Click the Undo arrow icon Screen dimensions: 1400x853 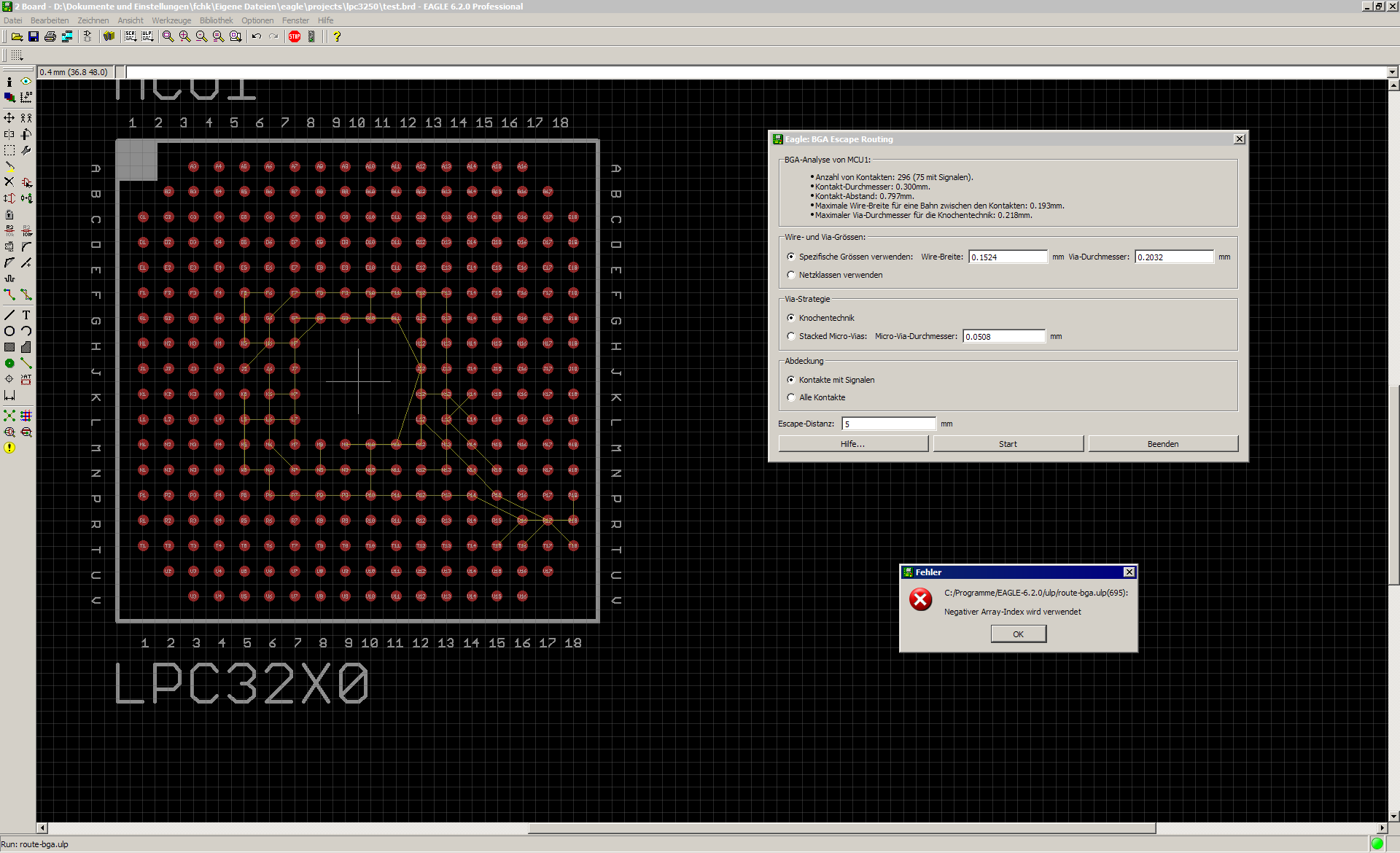(x=257, y=36)
